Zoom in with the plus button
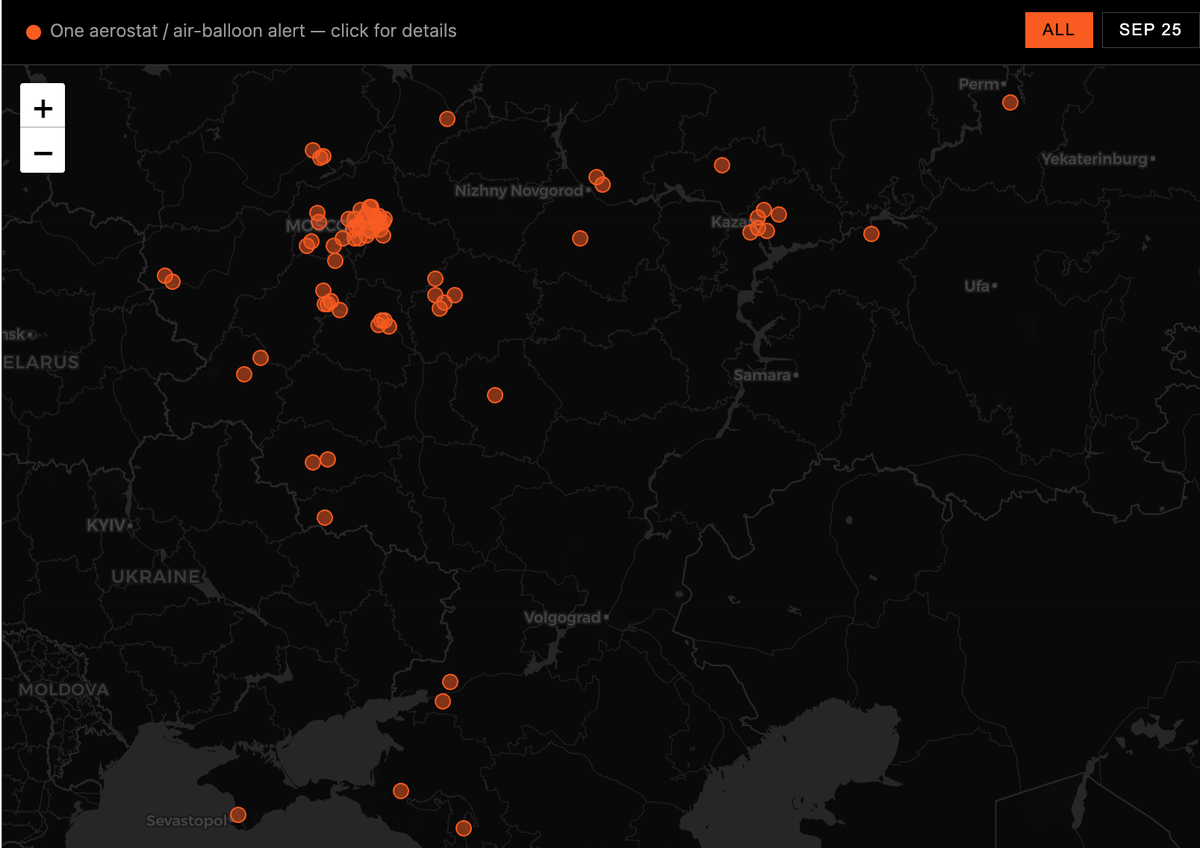The image size is (1200, 848). [43, 106]
